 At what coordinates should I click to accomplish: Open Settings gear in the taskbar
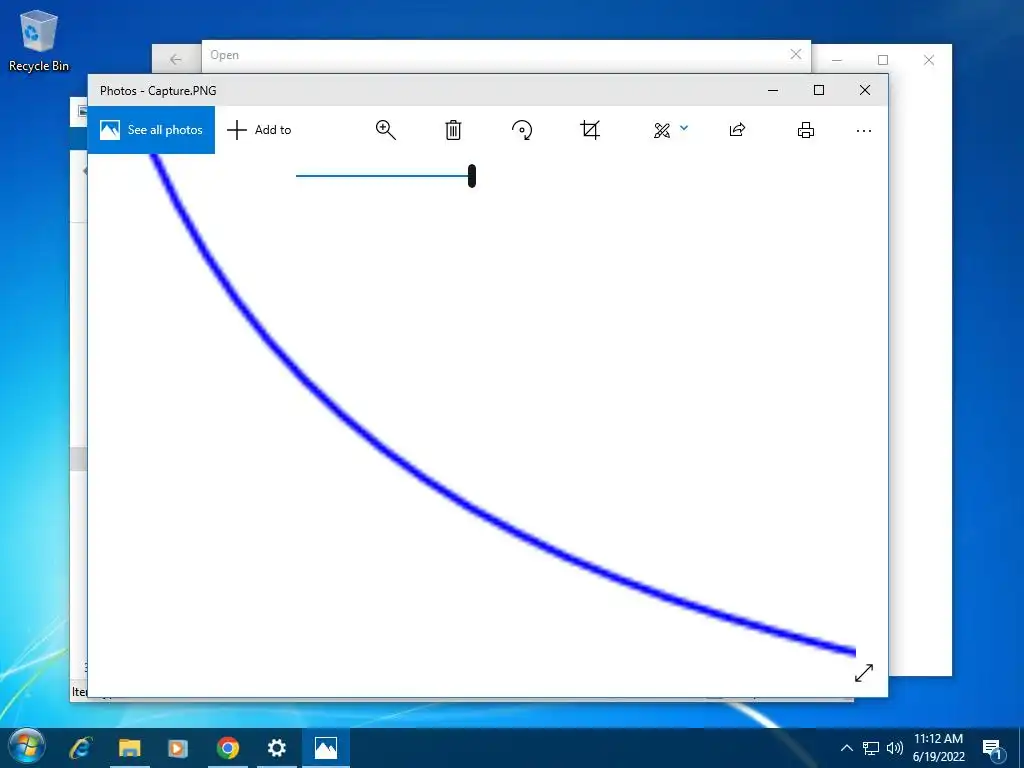click(277, 748)
